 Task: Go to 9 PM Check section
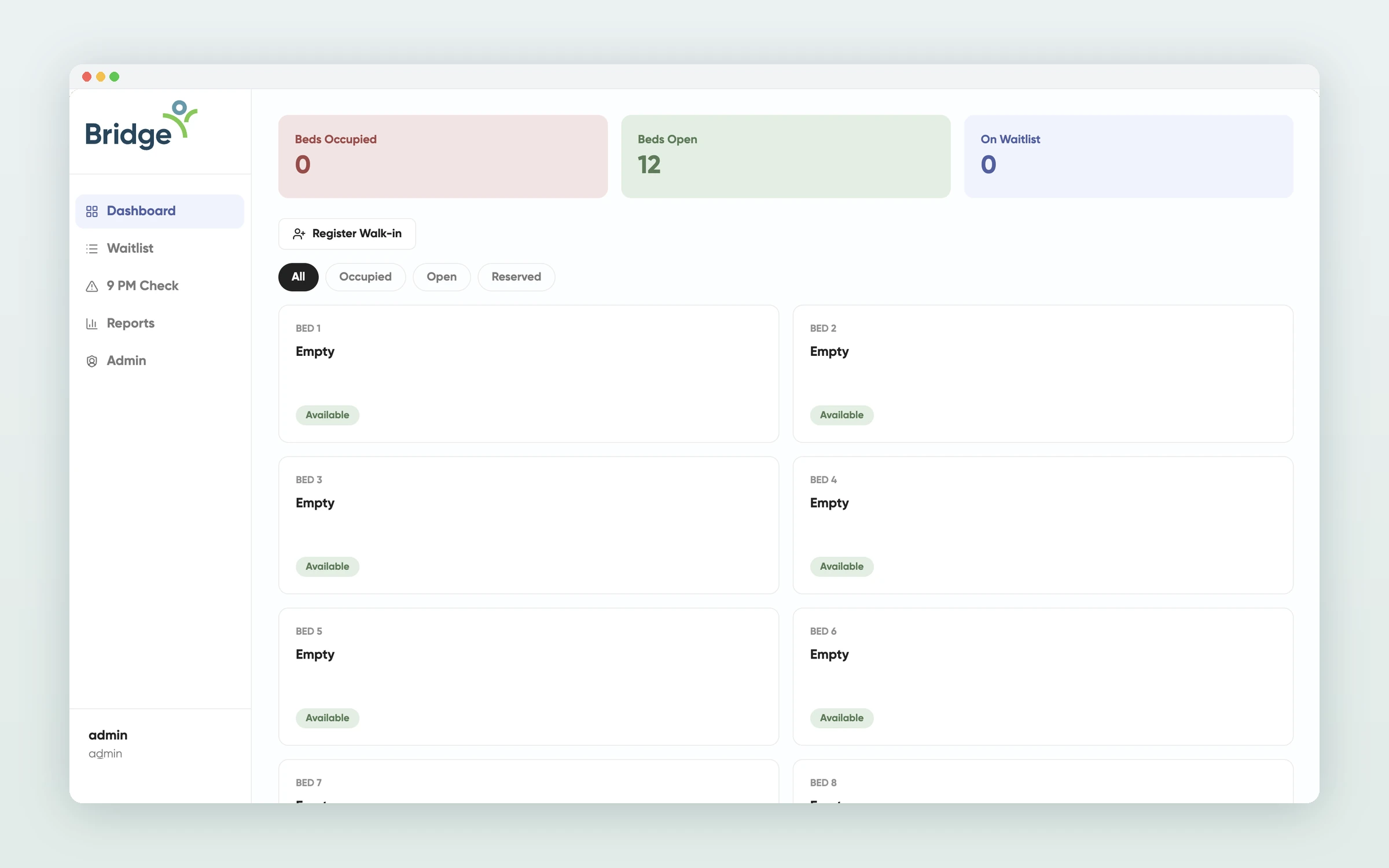(x=160, y=286)
